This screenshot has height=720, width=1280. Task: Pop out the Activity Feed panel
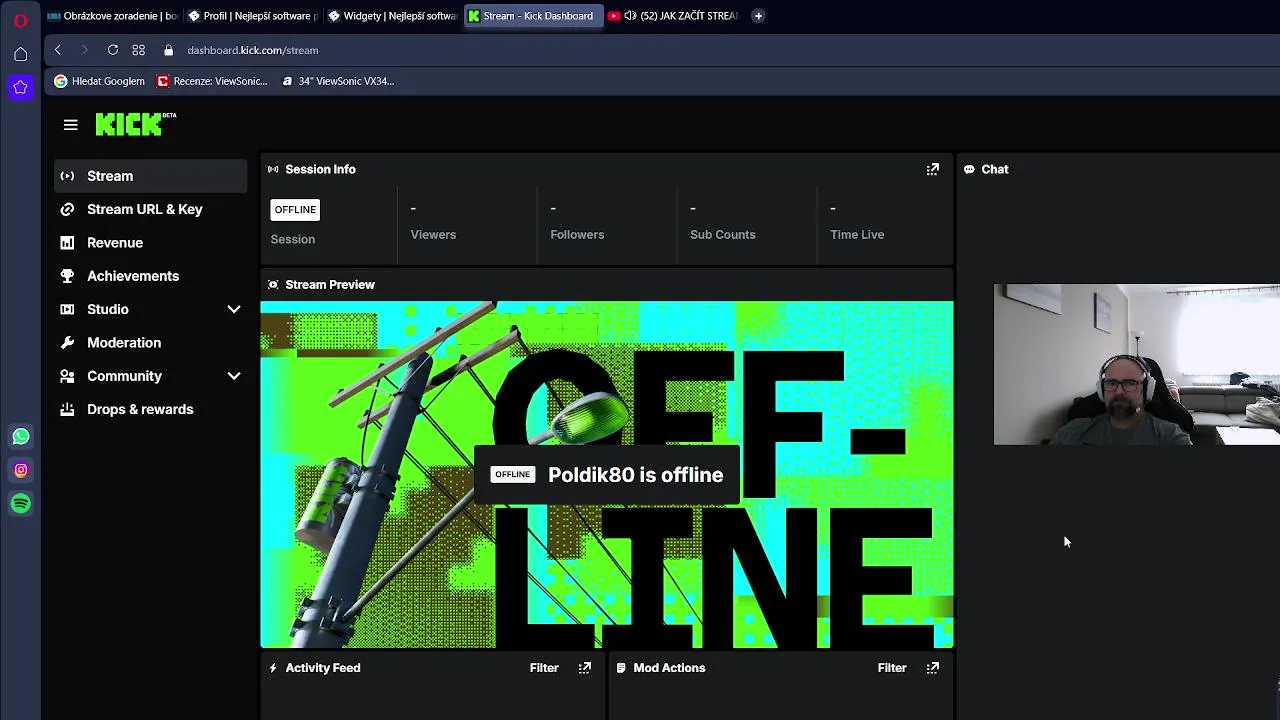(585, 668)
